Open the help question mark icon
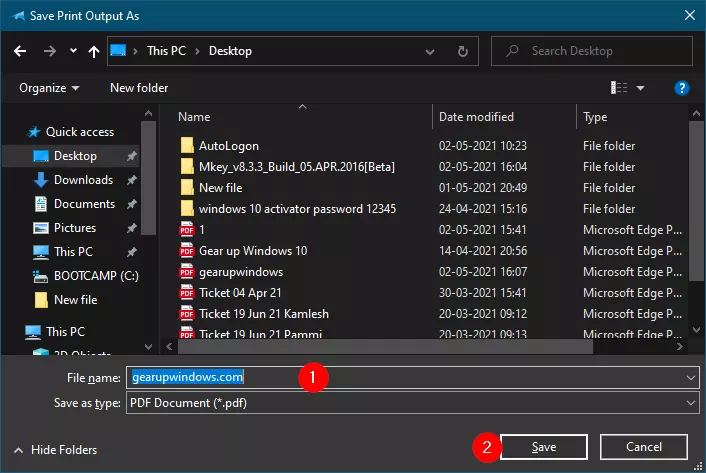This screenshot has height=473, width=706. click(682, 88)
